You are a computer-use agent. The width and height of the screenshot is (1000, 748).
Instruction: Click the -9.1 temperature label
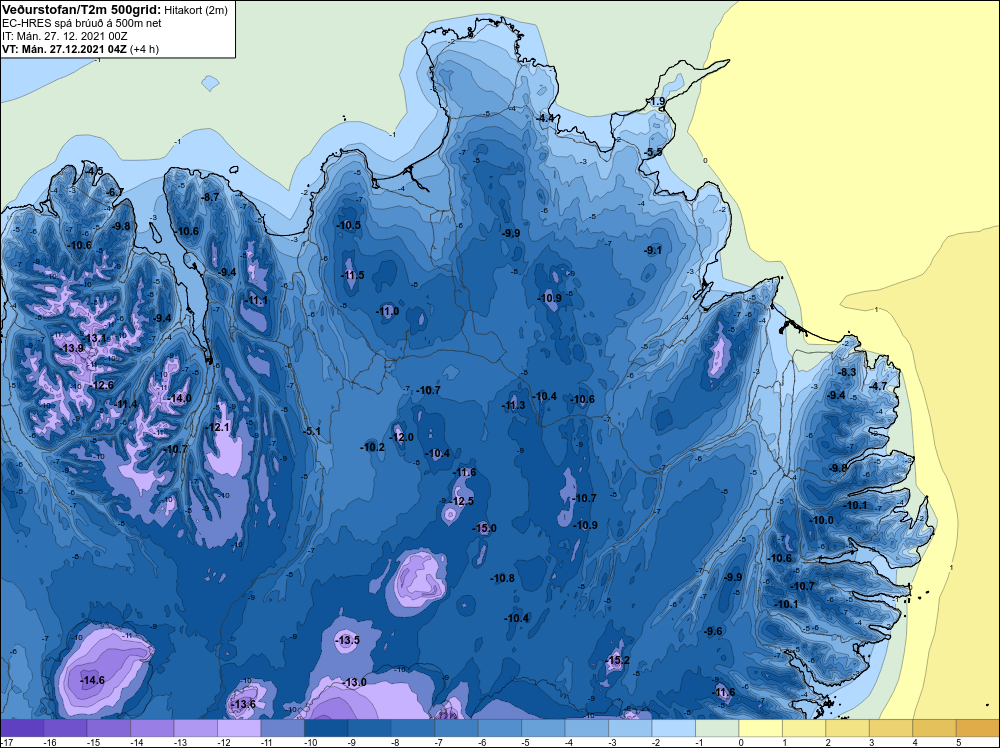coord(652,251)
